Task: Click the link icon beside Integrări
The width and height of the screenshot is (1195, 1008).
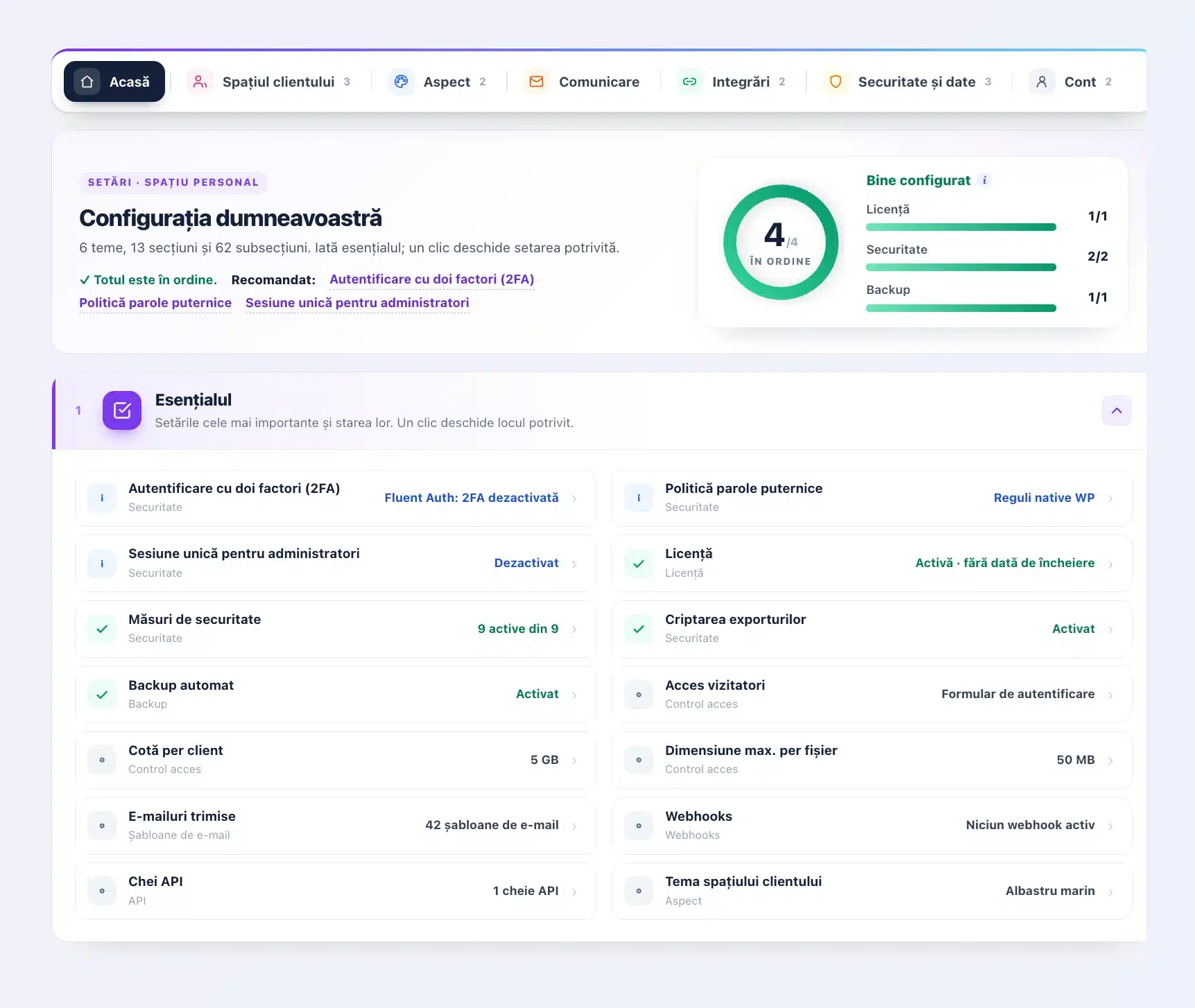Action: [689, 82]
